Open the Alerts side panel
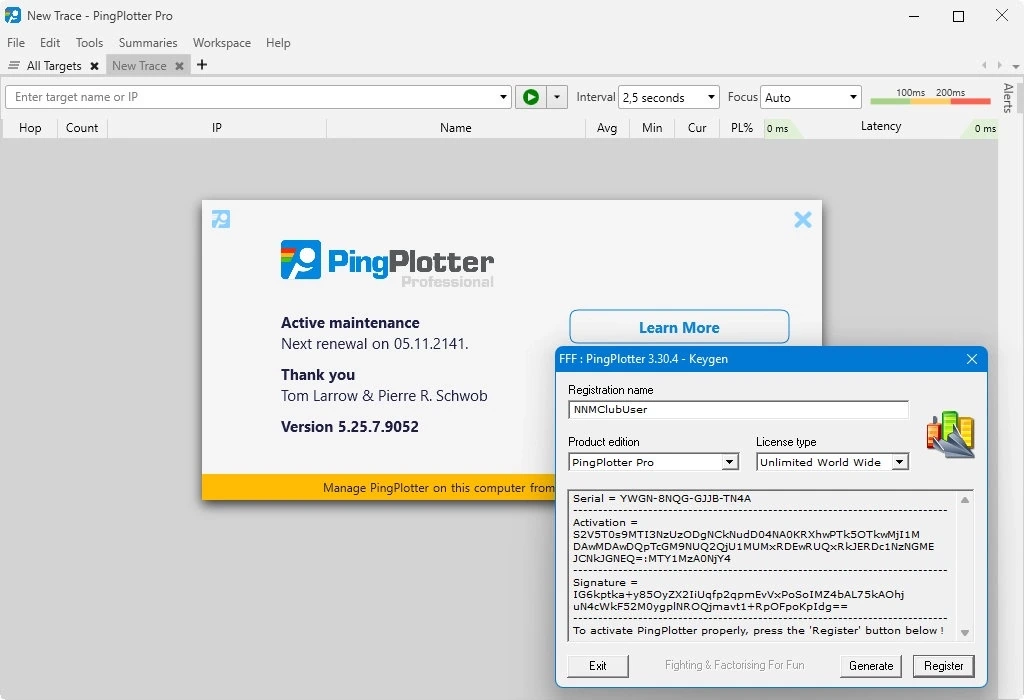The width and height of the screenshot is (1024, 700). click(1008, 98)
